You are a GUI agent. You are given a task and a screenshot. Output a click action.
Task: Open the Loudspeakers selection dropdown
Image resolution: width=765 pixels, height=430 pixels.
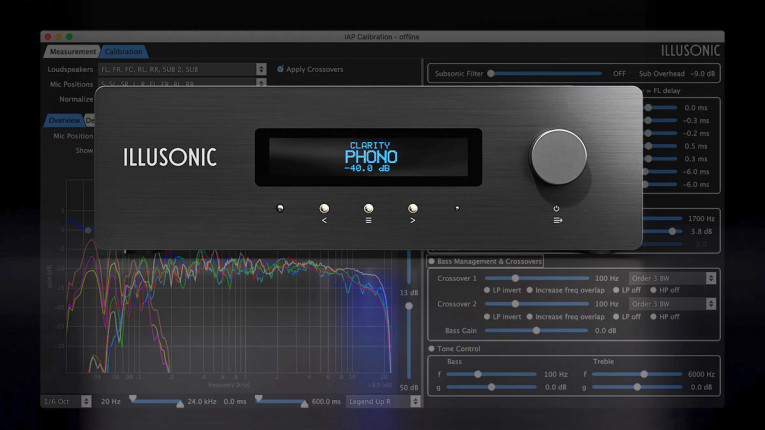pyautogui.click(x=261, y=69)
